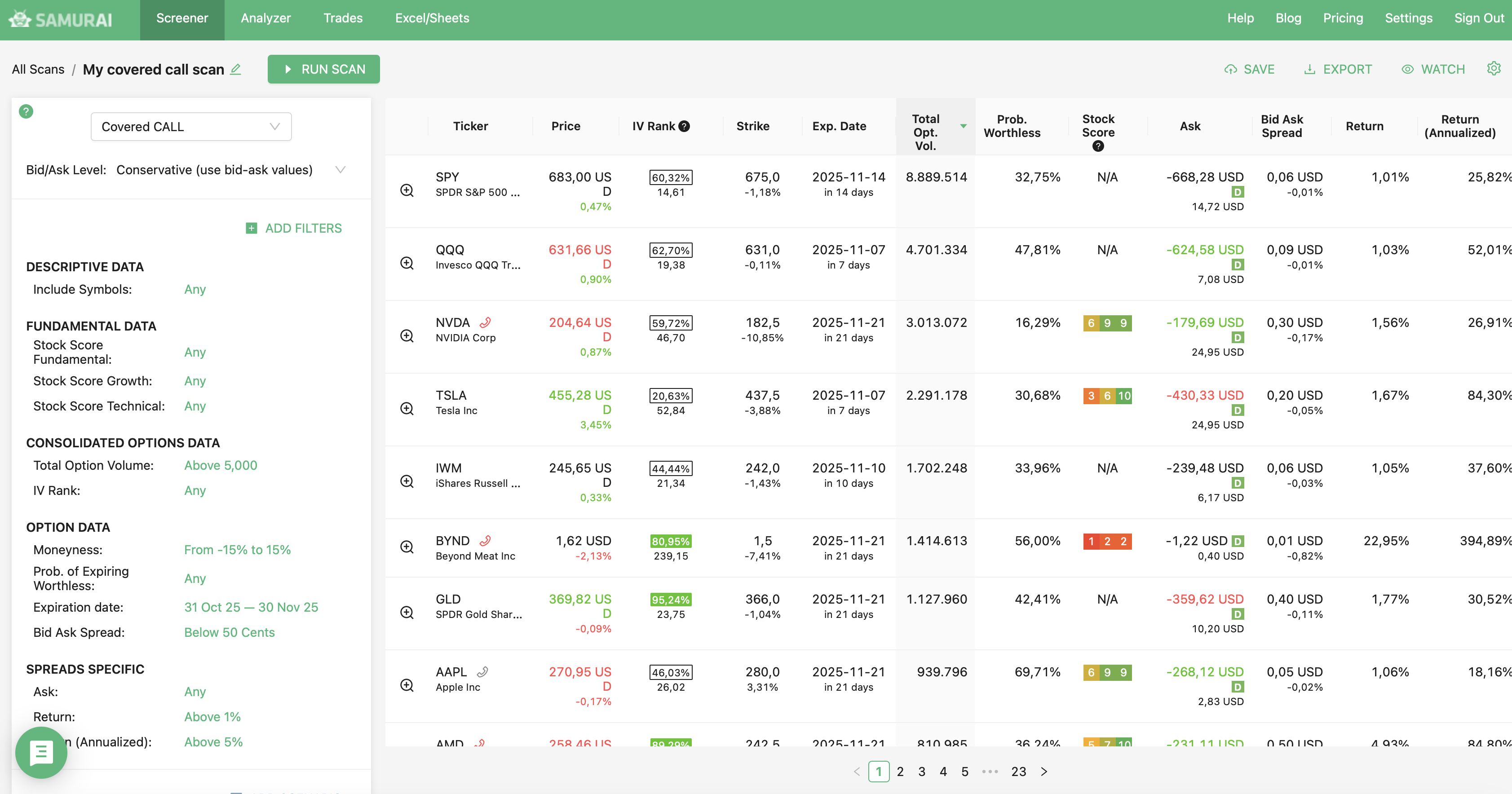Click the Stock Score help icon

tap(1097, 146)
